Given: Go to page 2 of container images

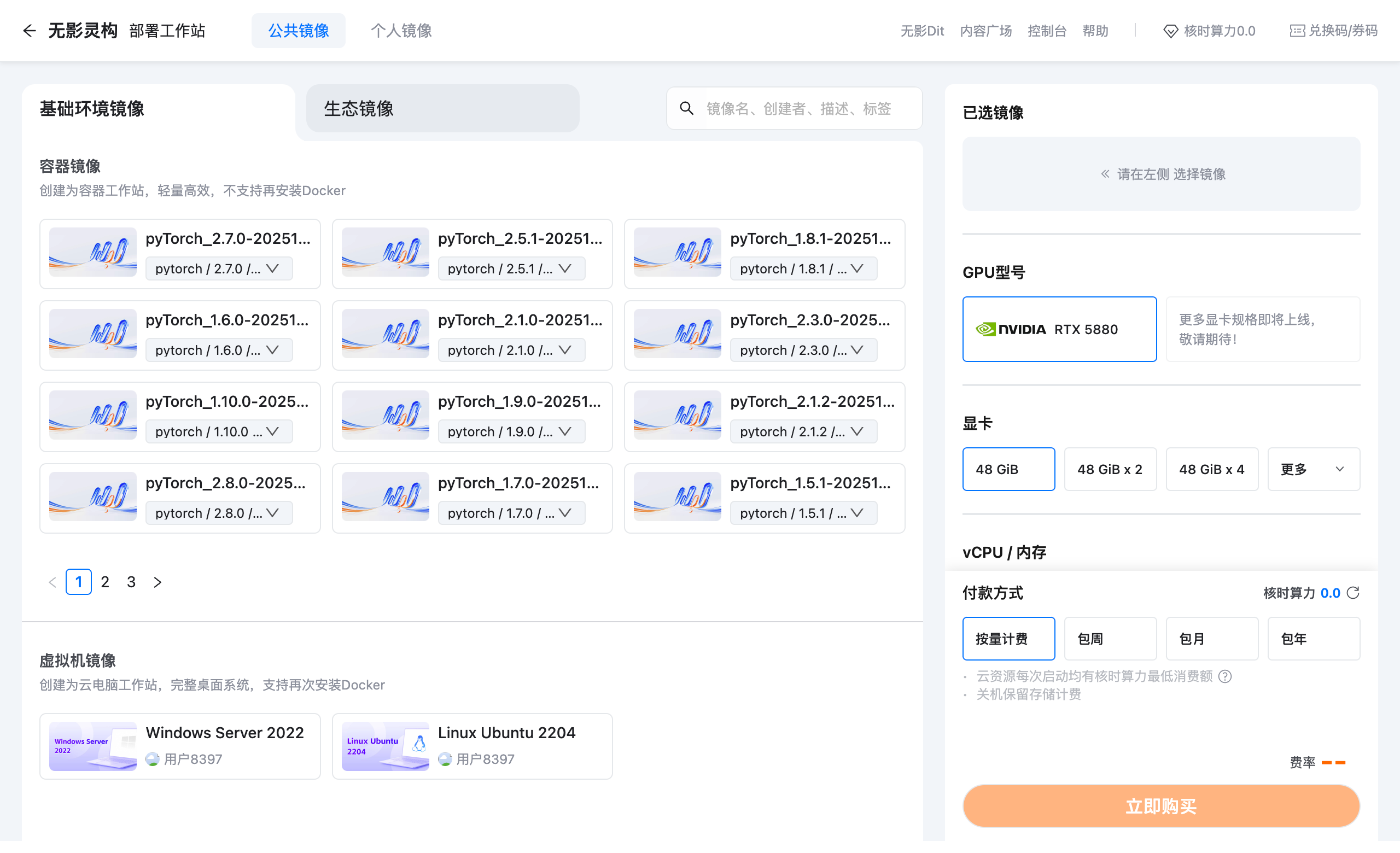Looking at the screenshot, I should [x=104, y=582].
